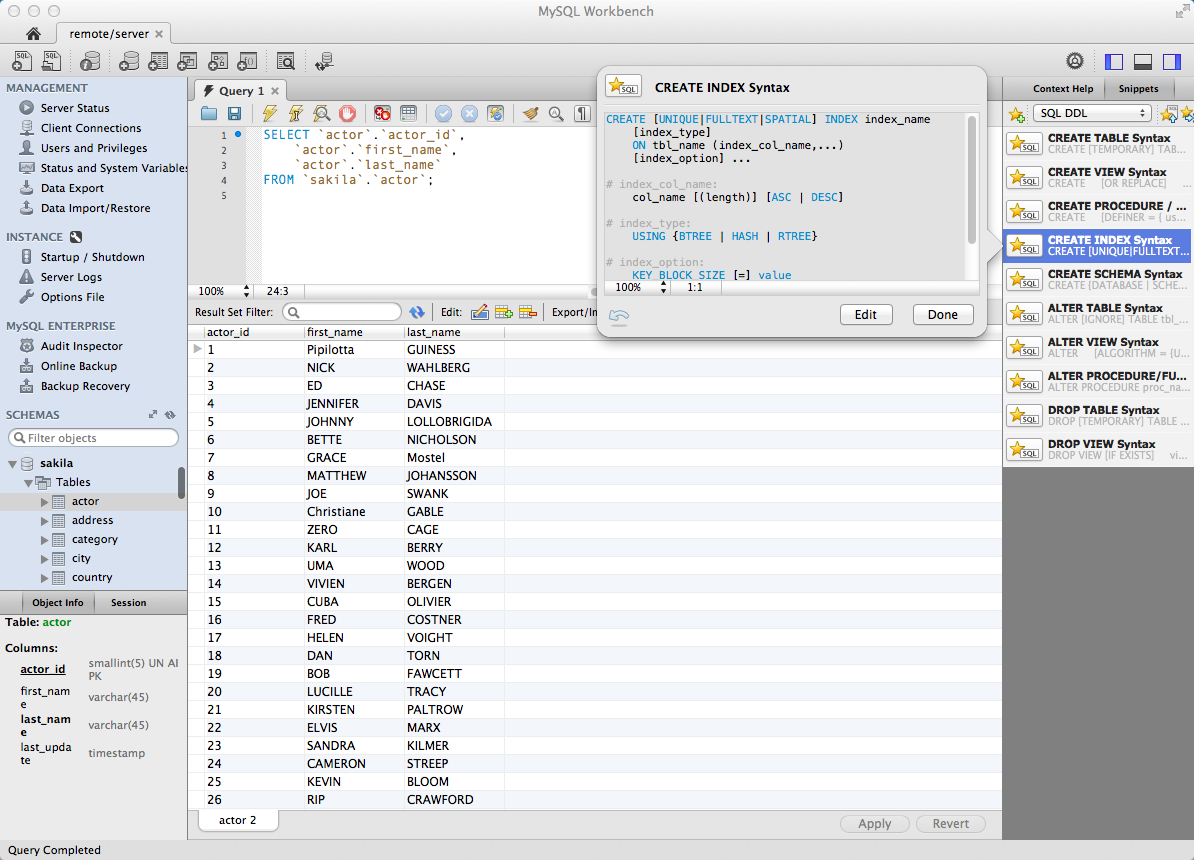The width and height of the screenshot is (1194, 860).
Task: Open the Server Logs panel
Action: click(68, 277)
